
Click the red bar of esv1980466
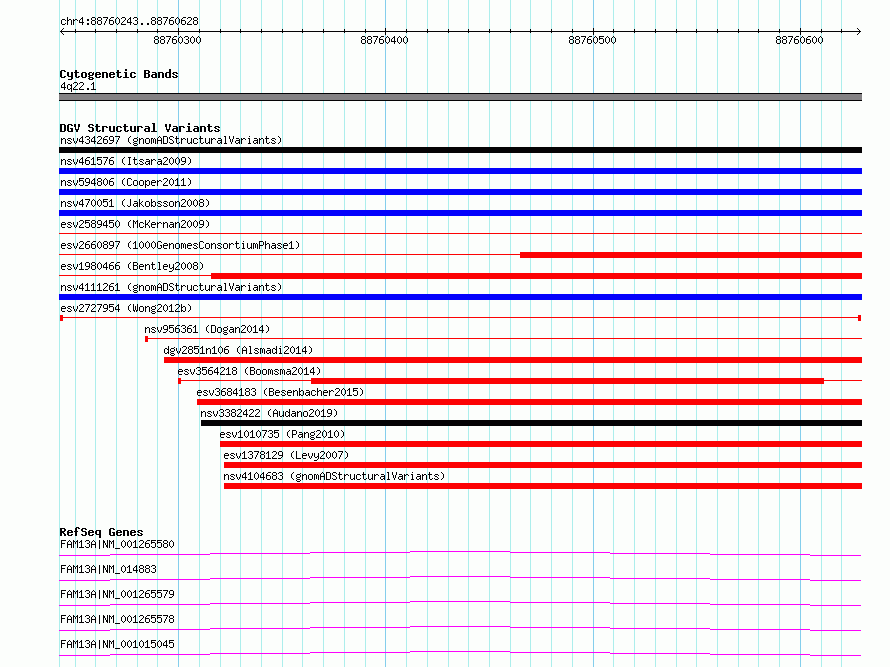tap(536, 276)
